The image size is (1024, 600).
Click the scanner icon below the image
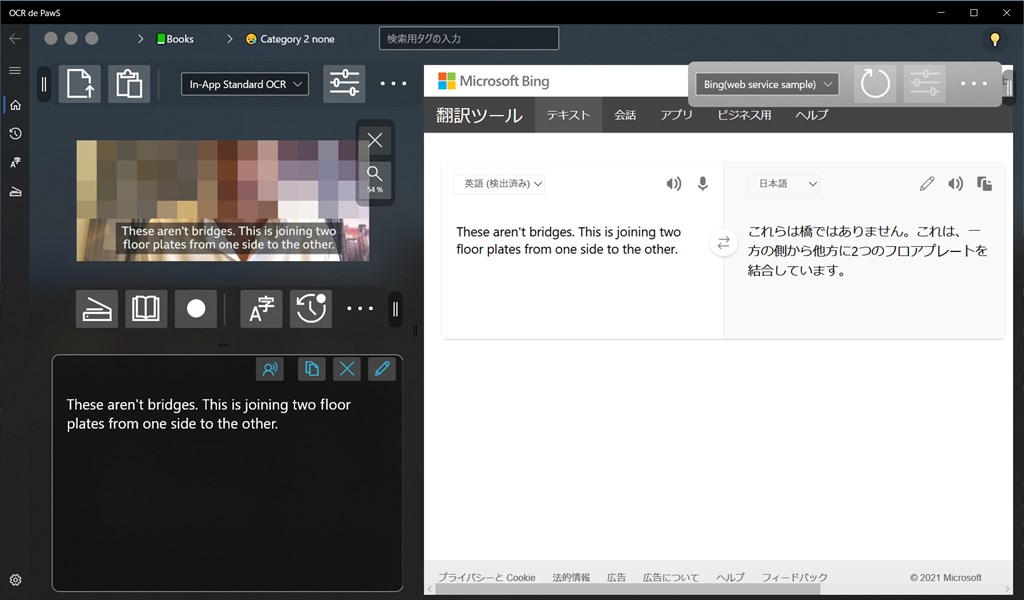point(97,309)
